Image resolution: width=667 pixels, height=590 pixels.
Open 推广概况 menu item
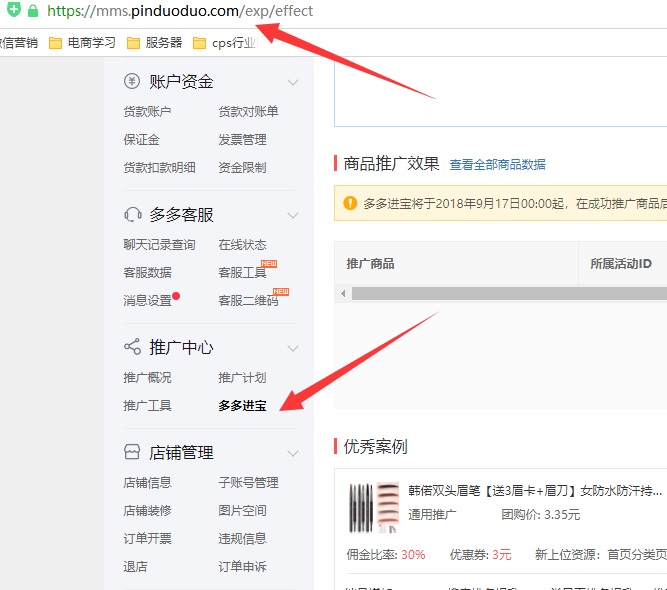pyautogui.click(x=147, y=378)
